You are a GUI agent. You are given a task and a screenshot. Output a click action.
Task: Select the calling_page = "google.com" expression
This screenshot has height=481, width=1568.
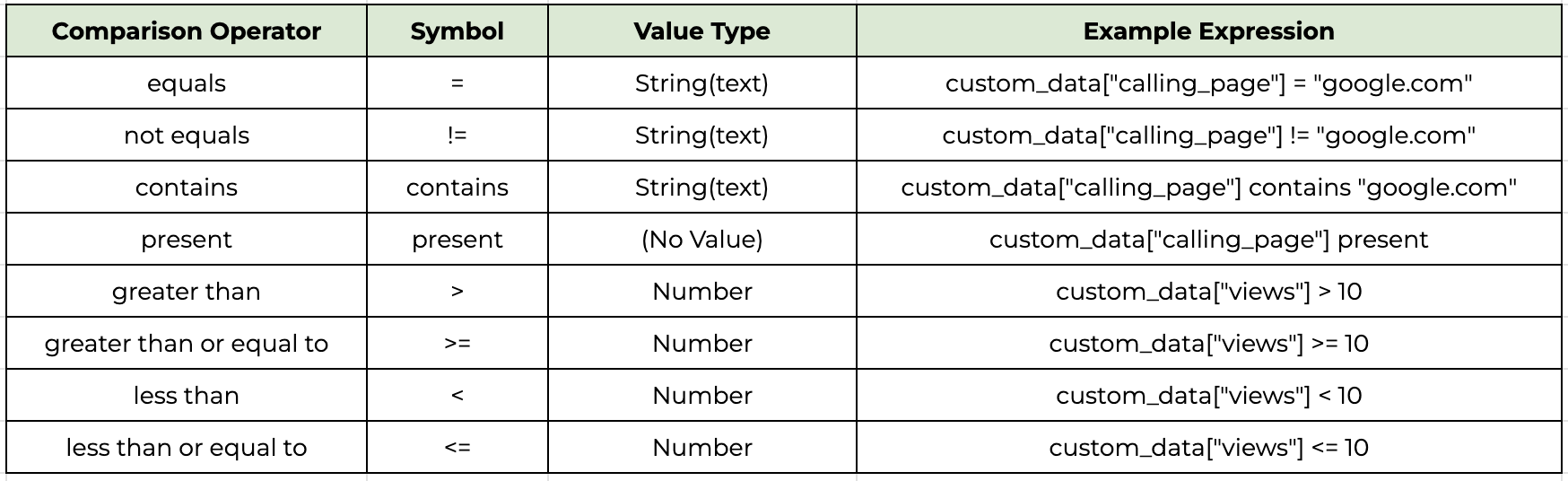pyautogui.click(x=1208, y=83)
